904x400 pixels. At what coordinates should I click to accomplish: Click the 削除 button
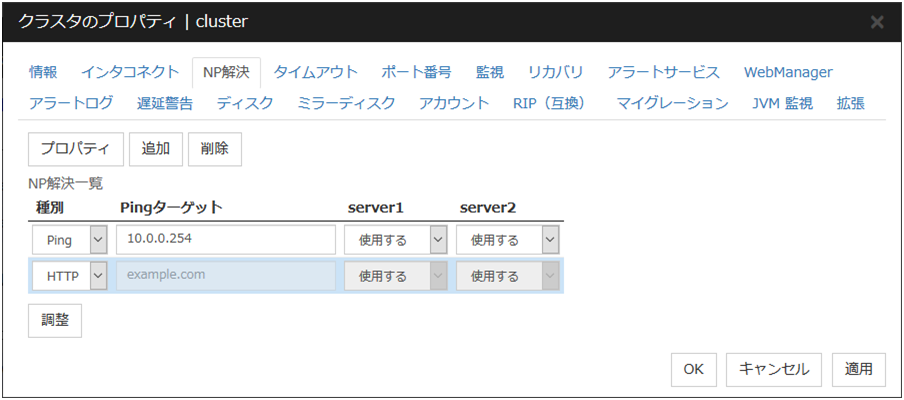pos(214,149)
